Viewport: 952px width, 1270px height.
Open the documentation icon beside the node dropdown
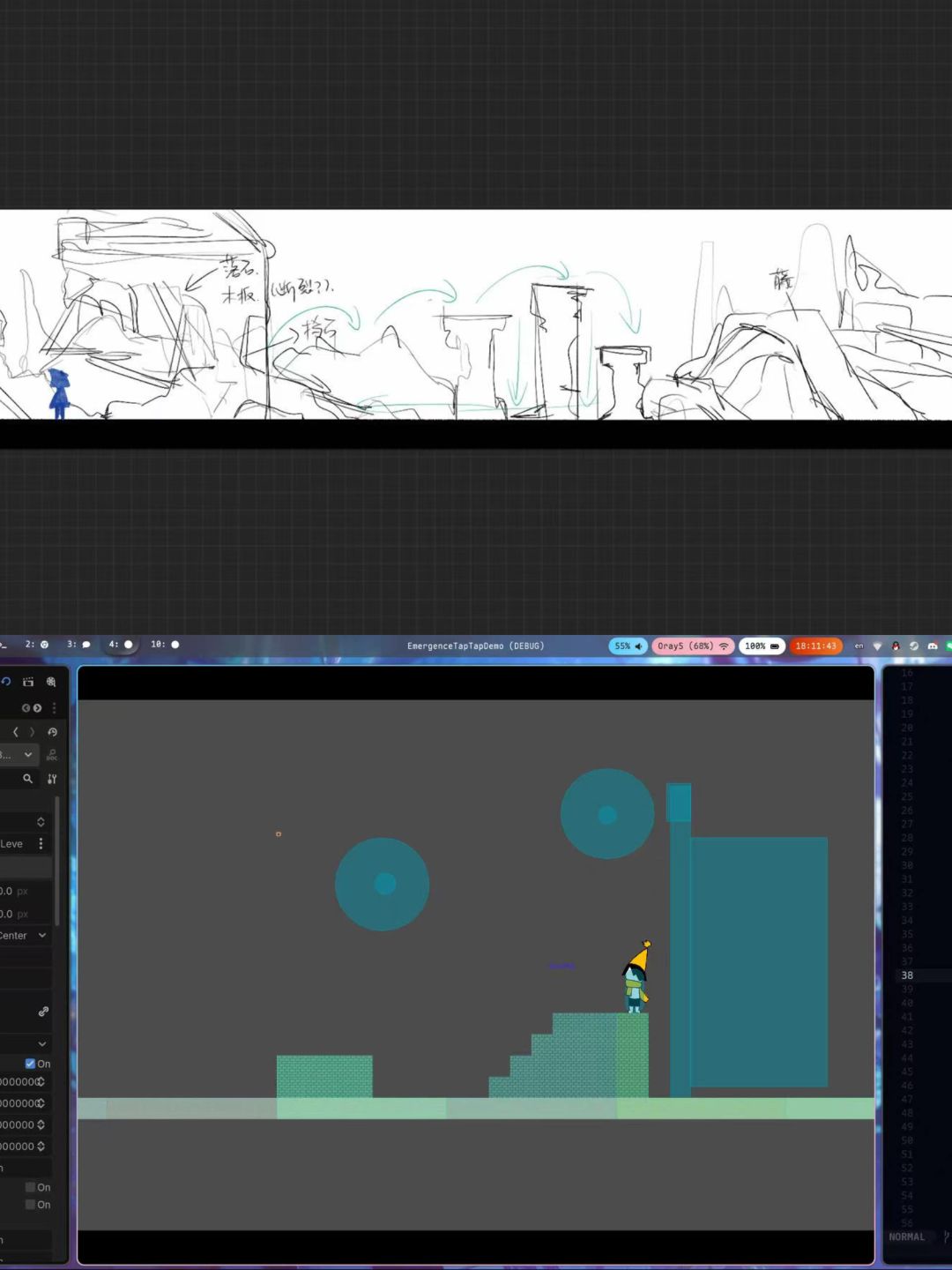coord(52,755)
